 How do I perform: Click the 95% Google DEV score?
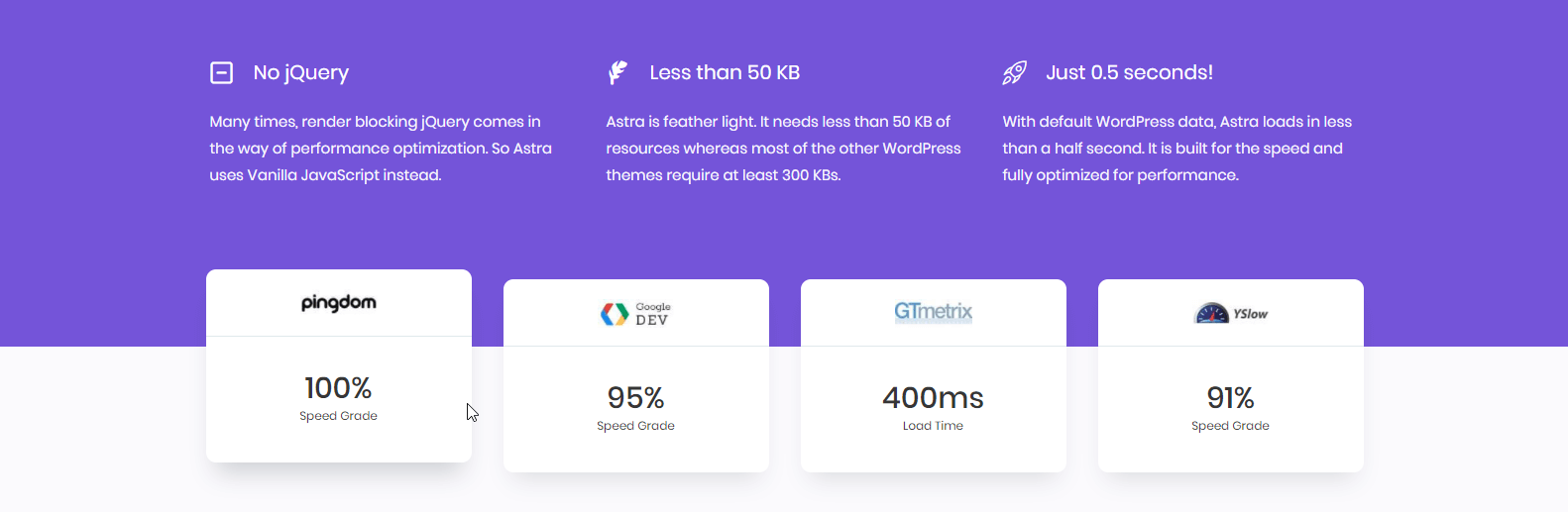[x=635, y=397]
